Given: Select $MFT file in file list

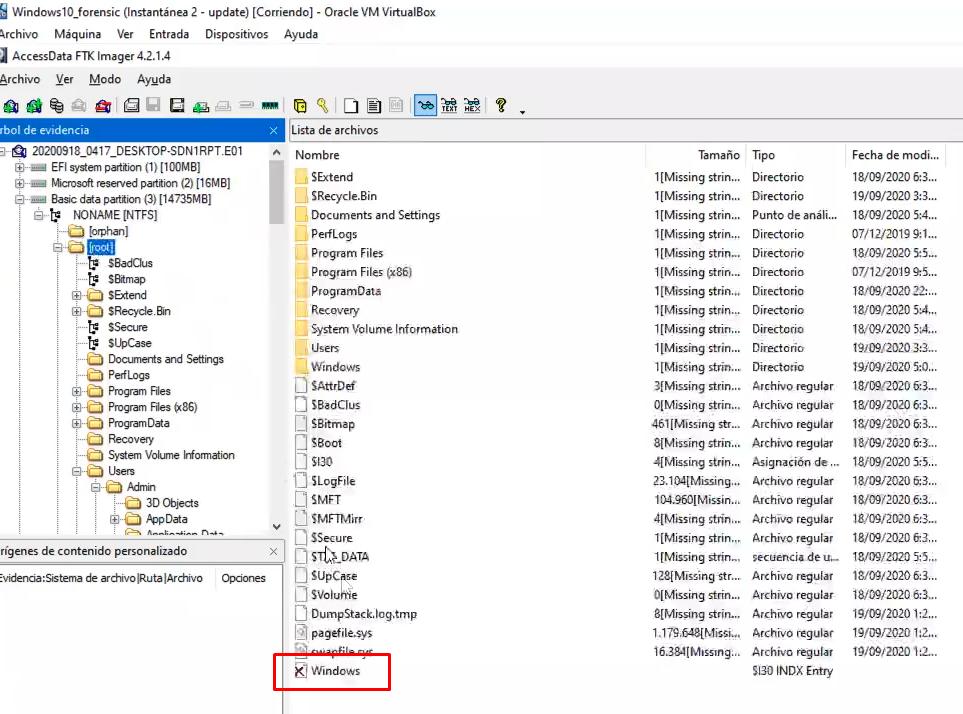Looking at the screenshot, I should [326, 500].
